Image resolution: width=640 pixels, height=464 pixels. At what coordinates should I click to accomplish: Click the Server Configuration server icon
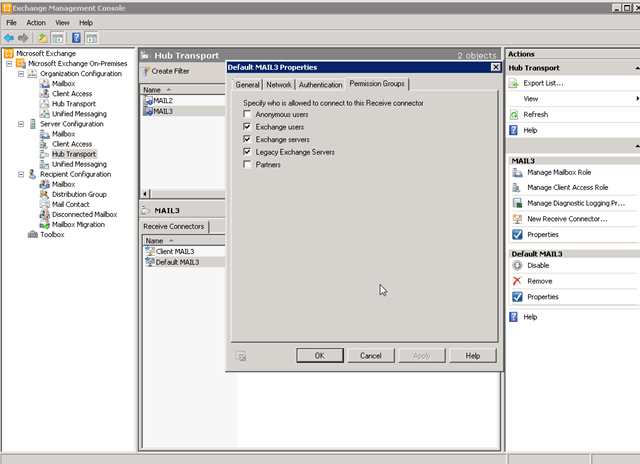[32, 124]
